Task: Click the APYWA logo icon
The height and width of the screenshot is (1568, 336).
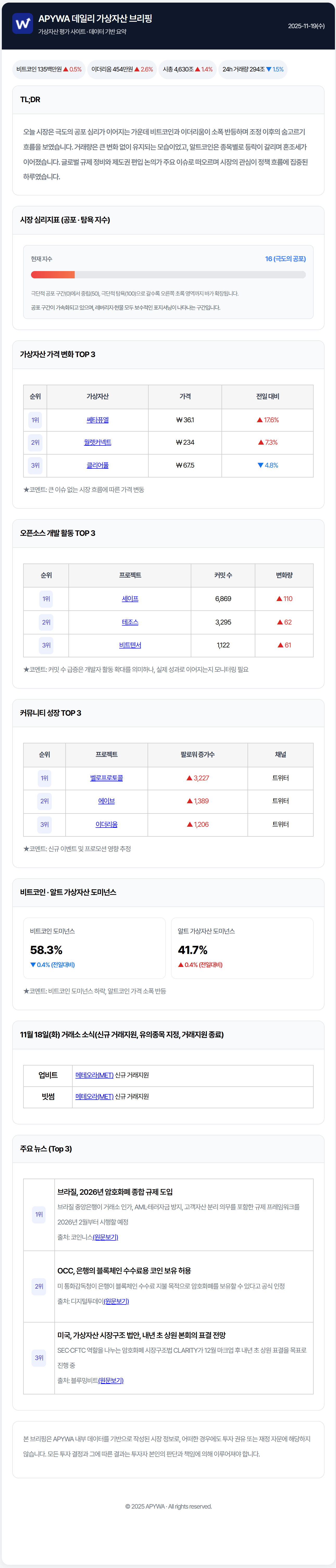Action: point(22,24)
